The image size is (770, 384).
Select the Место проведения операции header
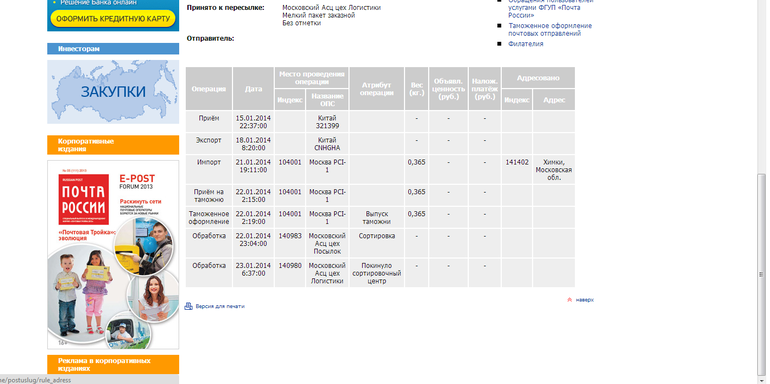pyautogui.click(x=311, y=78)
